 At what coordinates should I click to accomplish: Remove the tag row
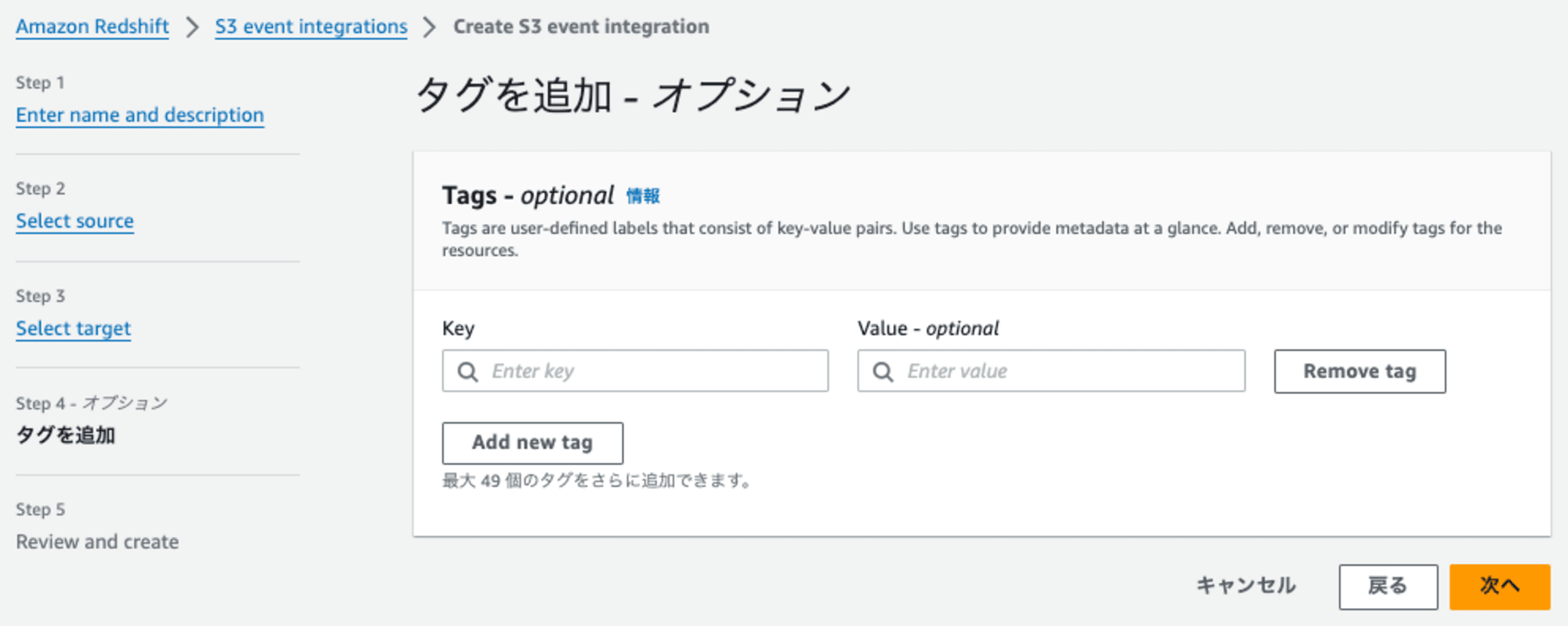pos(1359,371)
